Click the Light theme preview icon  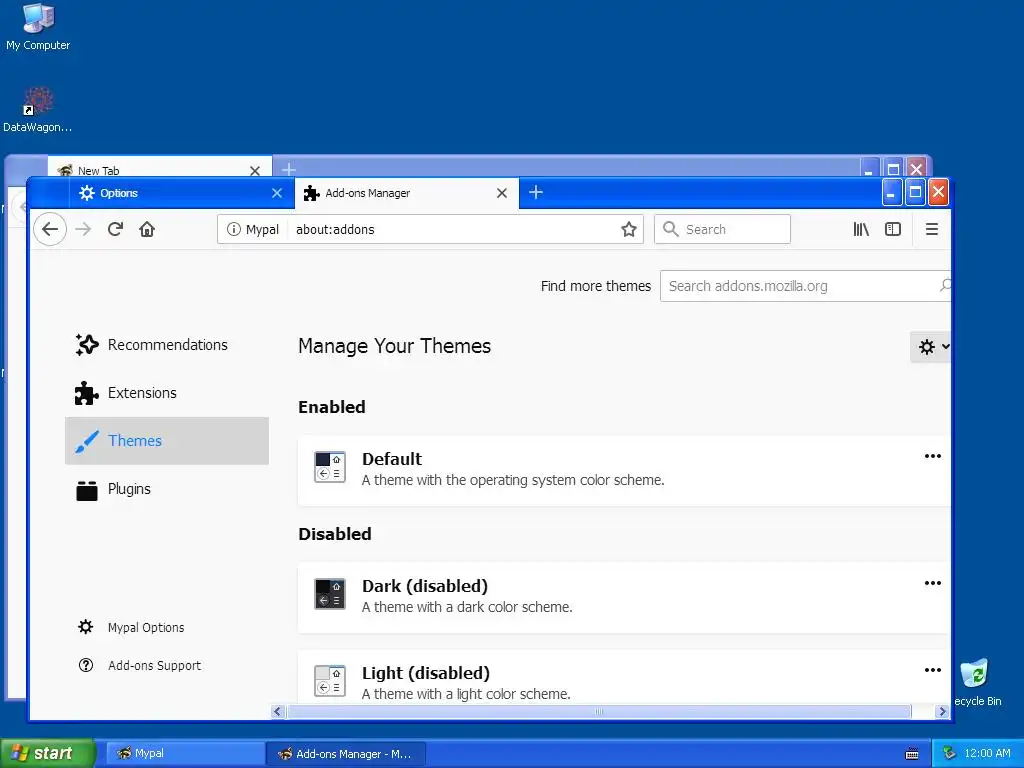[x=330, y=680]
